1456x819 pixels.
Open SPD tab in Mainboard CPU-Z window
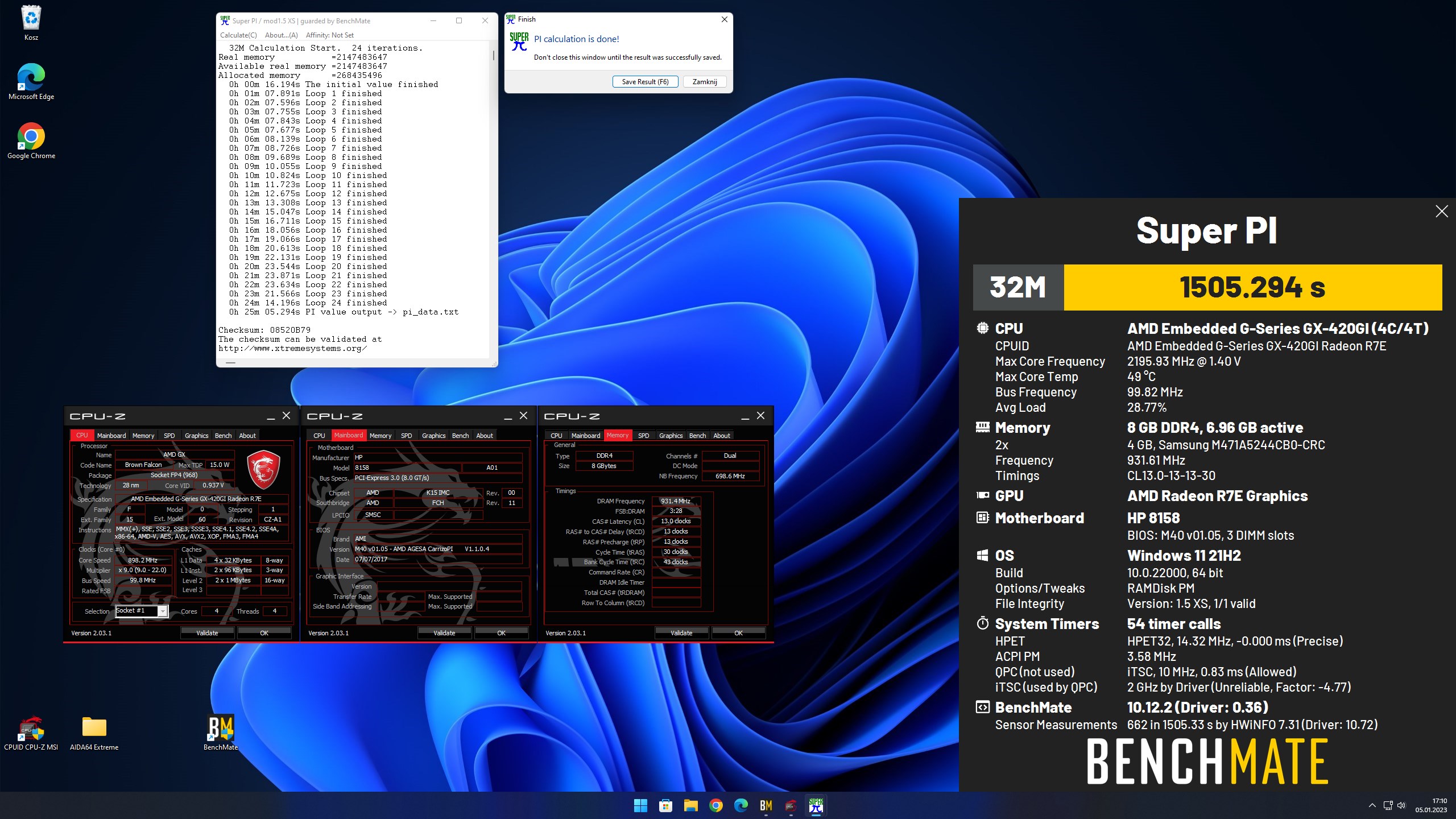(x=407, y=436)
